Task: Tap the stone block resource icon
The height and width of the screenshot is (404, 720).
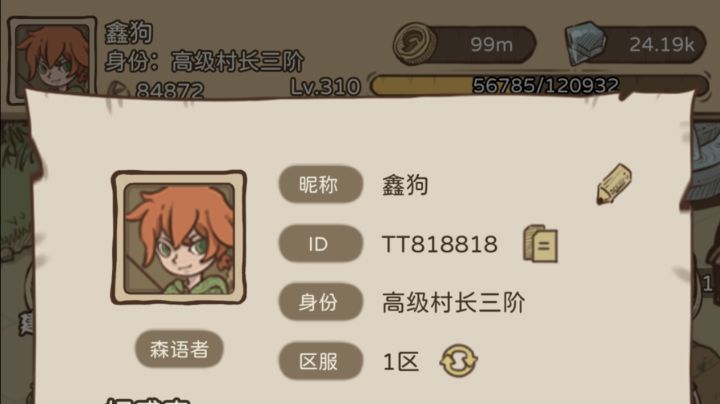Action: click(x=585, y=43)
